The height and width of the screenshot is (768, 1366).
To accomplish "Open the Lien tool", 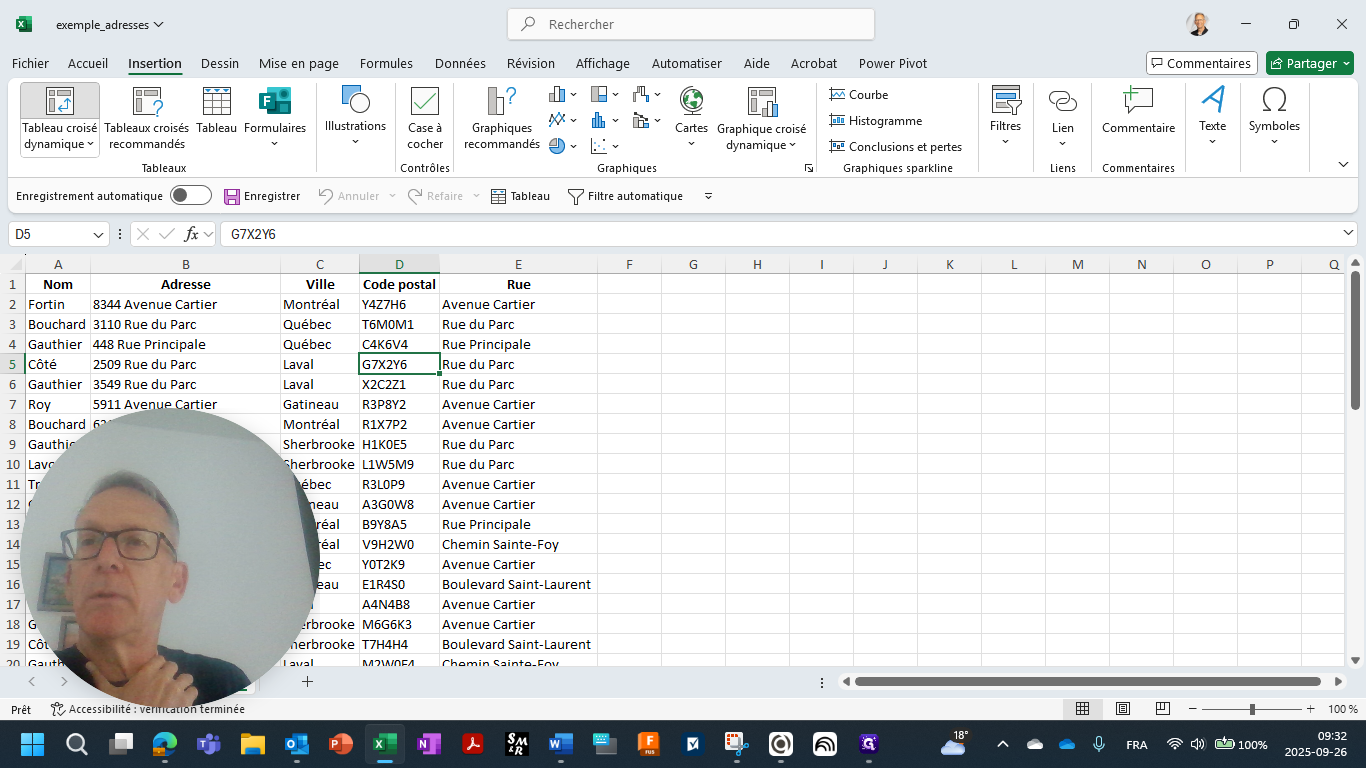I will tap(1062, 118).
